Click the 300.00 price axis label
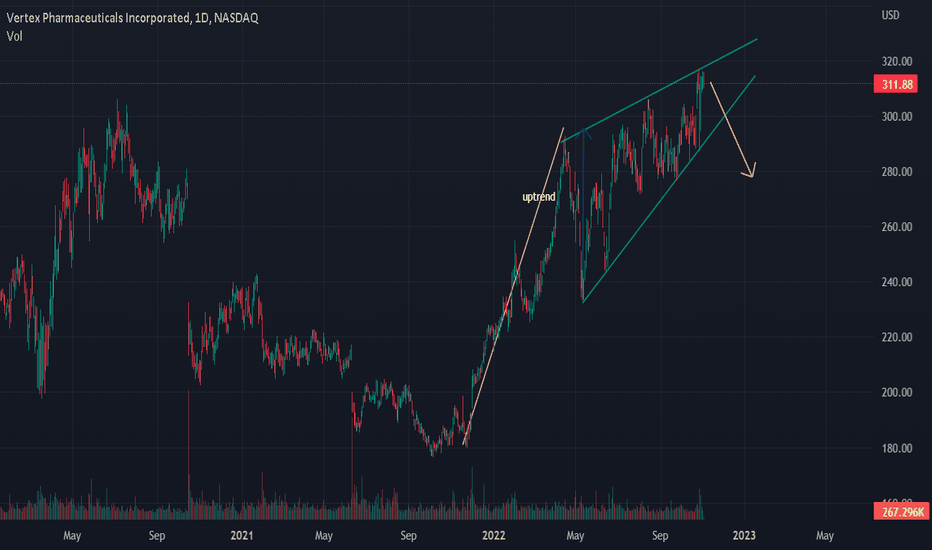The height and width of the screenshot is (550, 932). [x=897, y=117]
